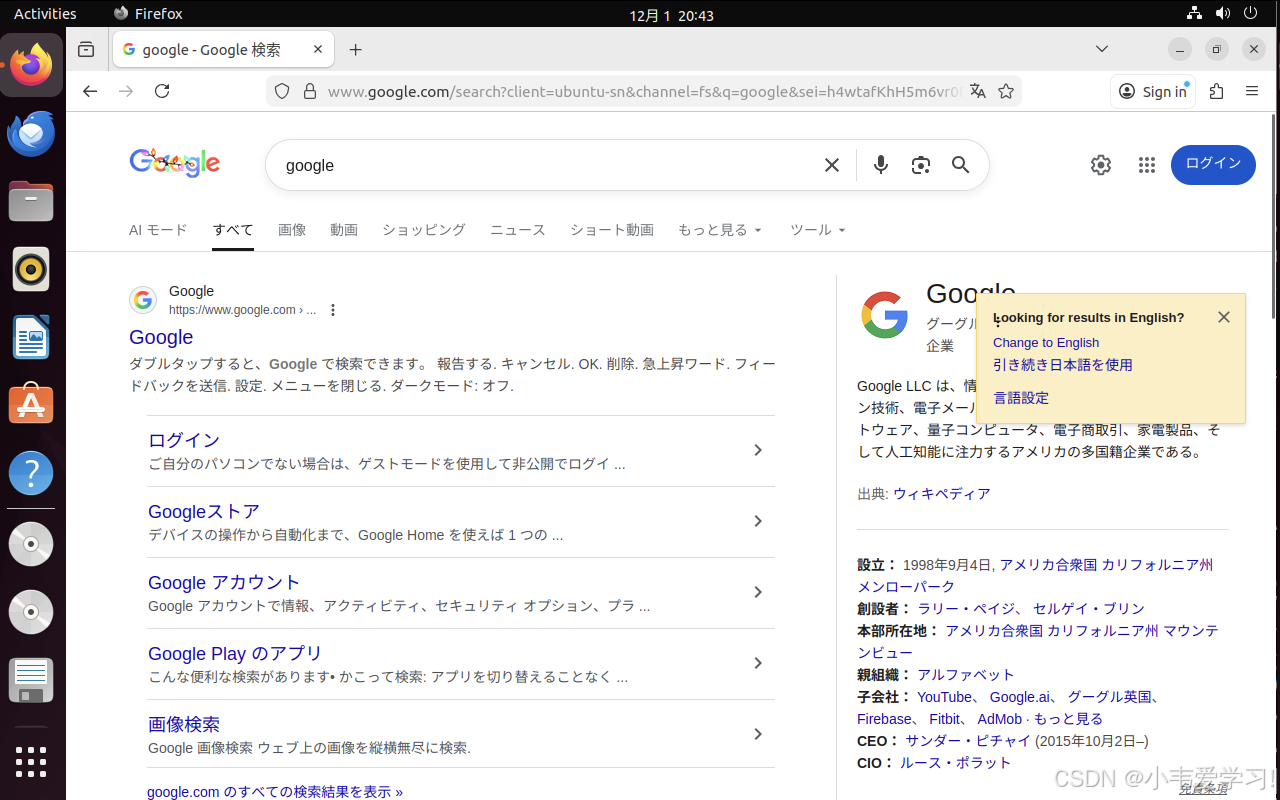The width and height of the screenshot is (1280, 800).
Task: Open a new tab with plus button
Action: 355,49
